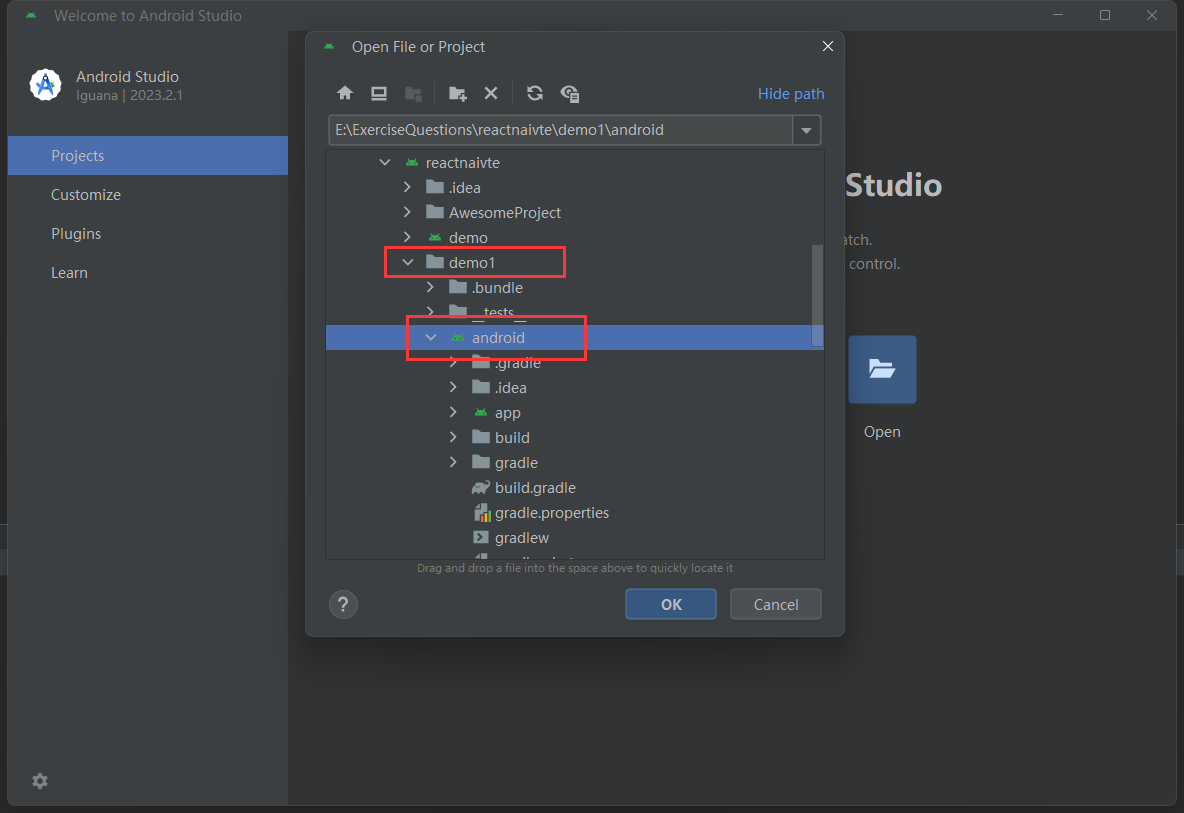Select the AwesomeProject folder row
Image resolution: width=1184 pixels, height=813 pixels.
575,212
